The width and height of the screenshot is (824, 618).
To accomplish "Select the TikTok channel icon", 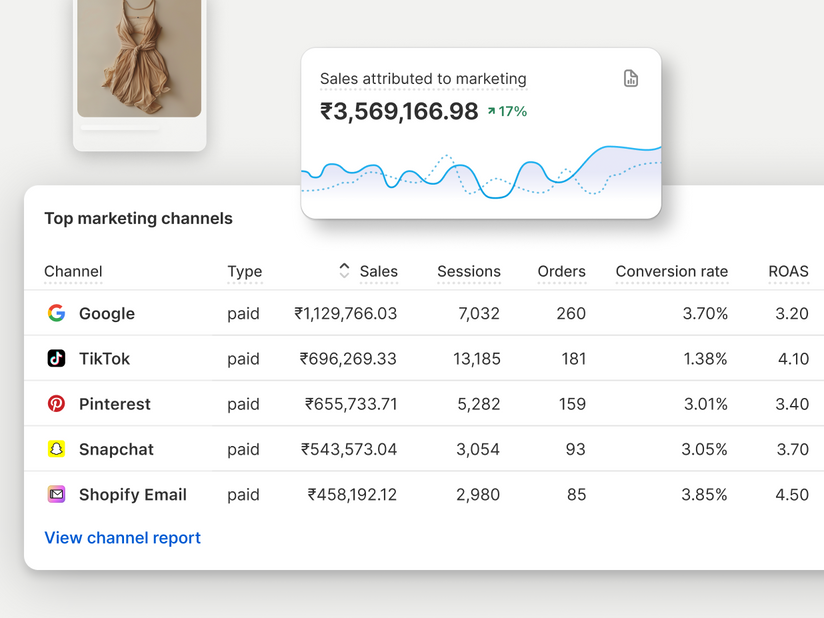I will 57,358.
